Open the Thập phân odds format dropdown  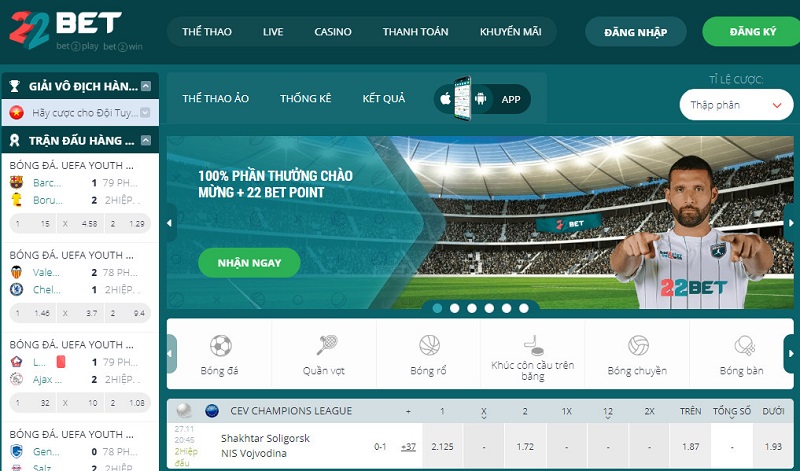click(x=736, y=105)
